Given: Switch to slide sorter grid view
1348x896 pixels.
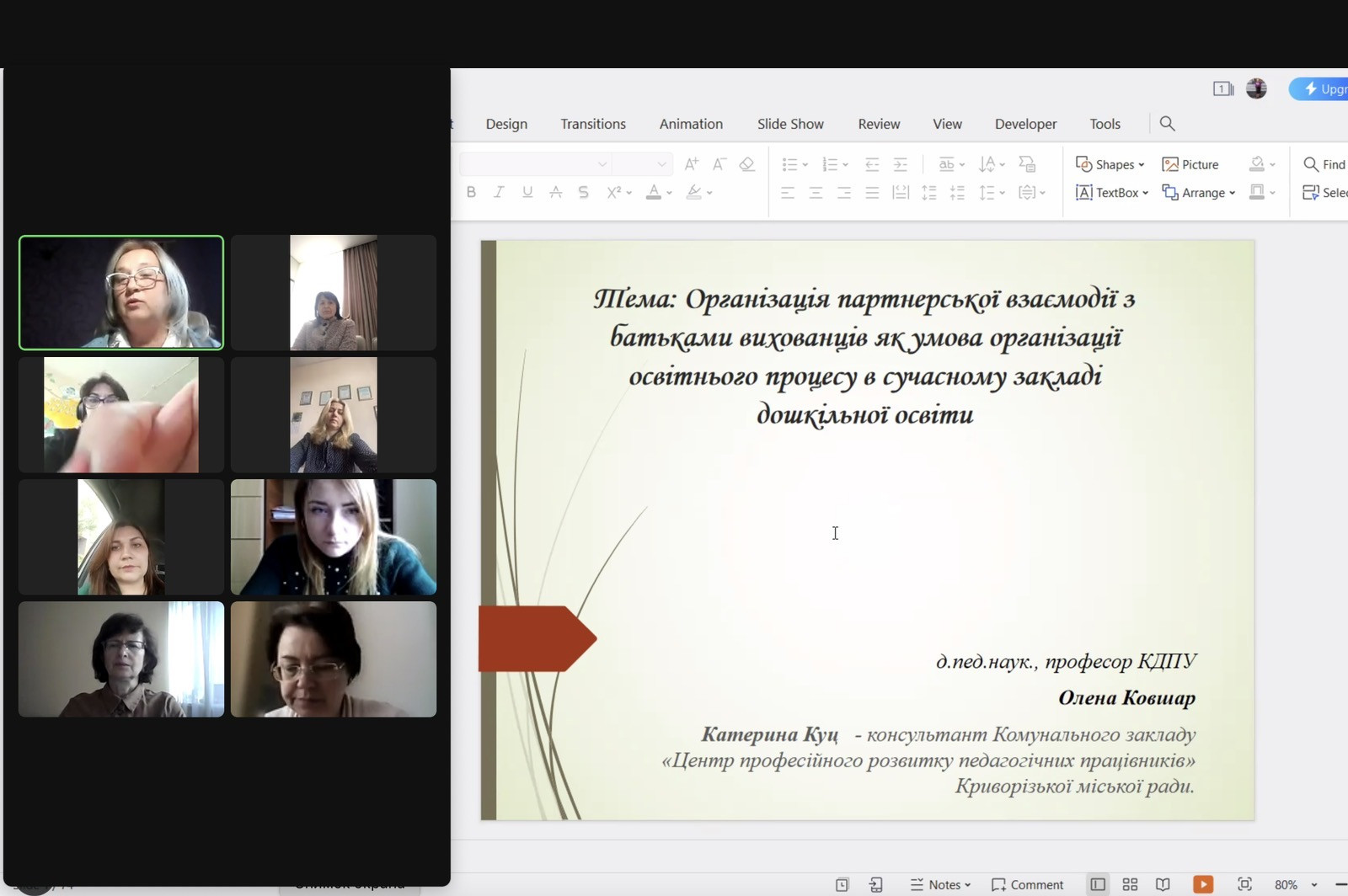Looking at the screenshot, I should [1130, 884].
